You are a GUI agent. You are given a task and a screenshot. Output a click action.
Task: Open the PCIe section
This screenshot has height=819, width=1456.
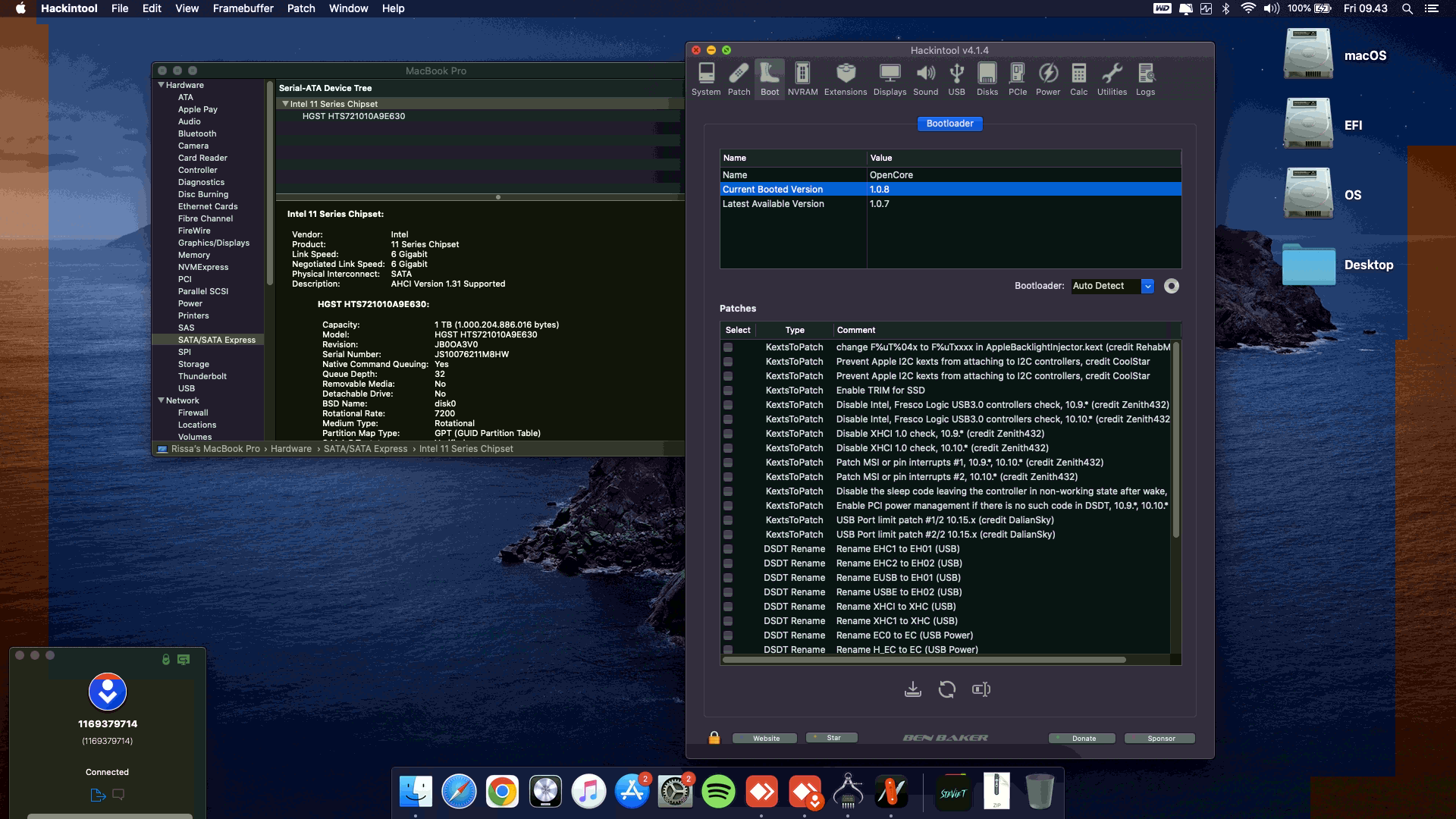point(1018,79)
